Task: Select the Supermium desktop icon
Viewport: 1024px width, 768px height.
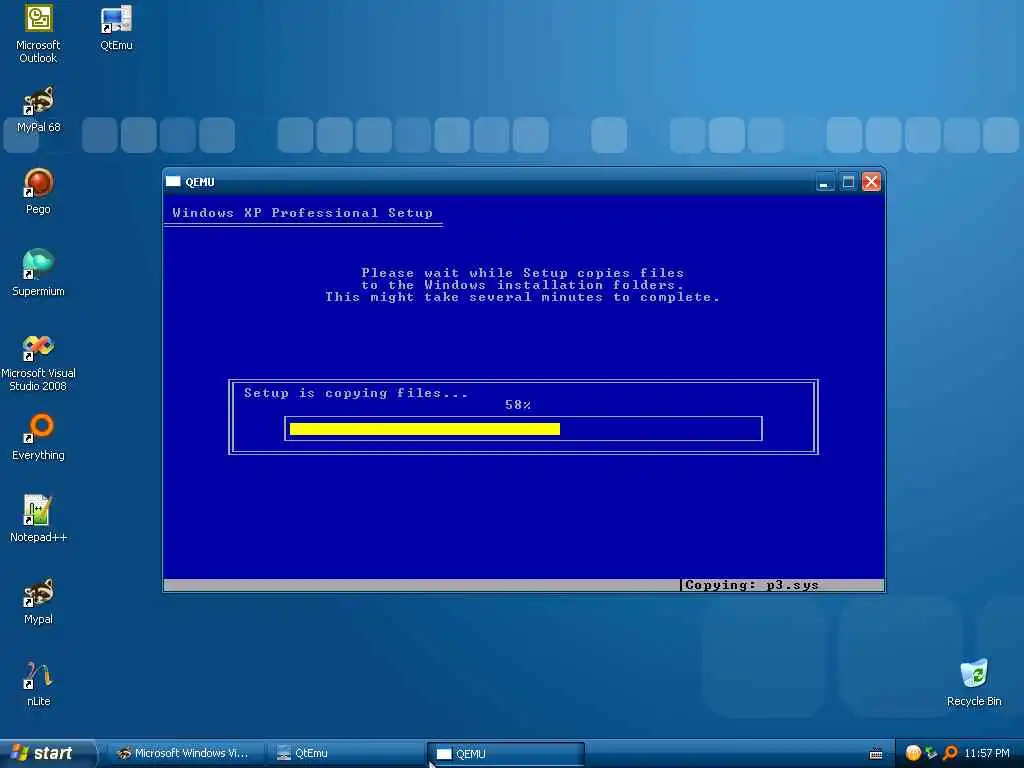Action: (x=38, y=273)
